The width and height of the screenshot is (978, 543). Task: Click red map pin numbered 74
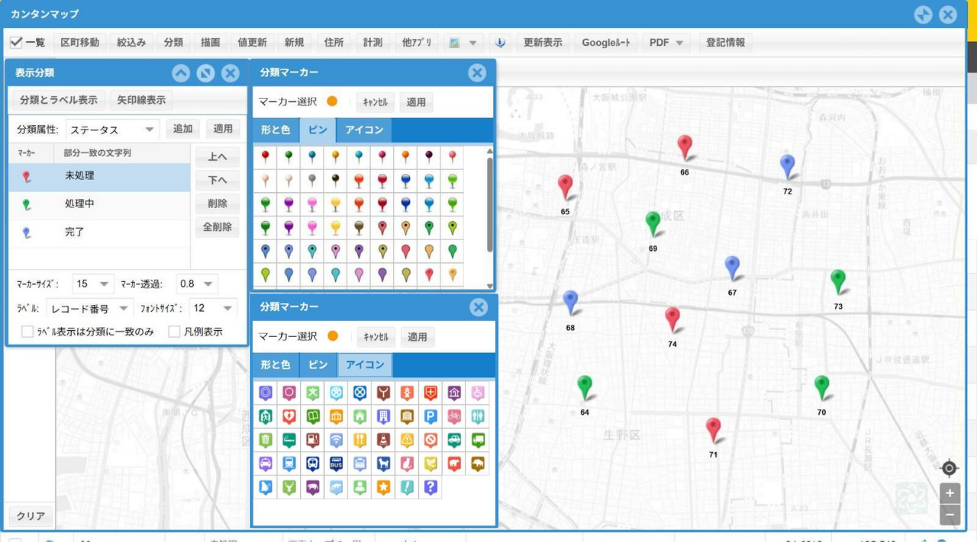click(x=672, y=320)
